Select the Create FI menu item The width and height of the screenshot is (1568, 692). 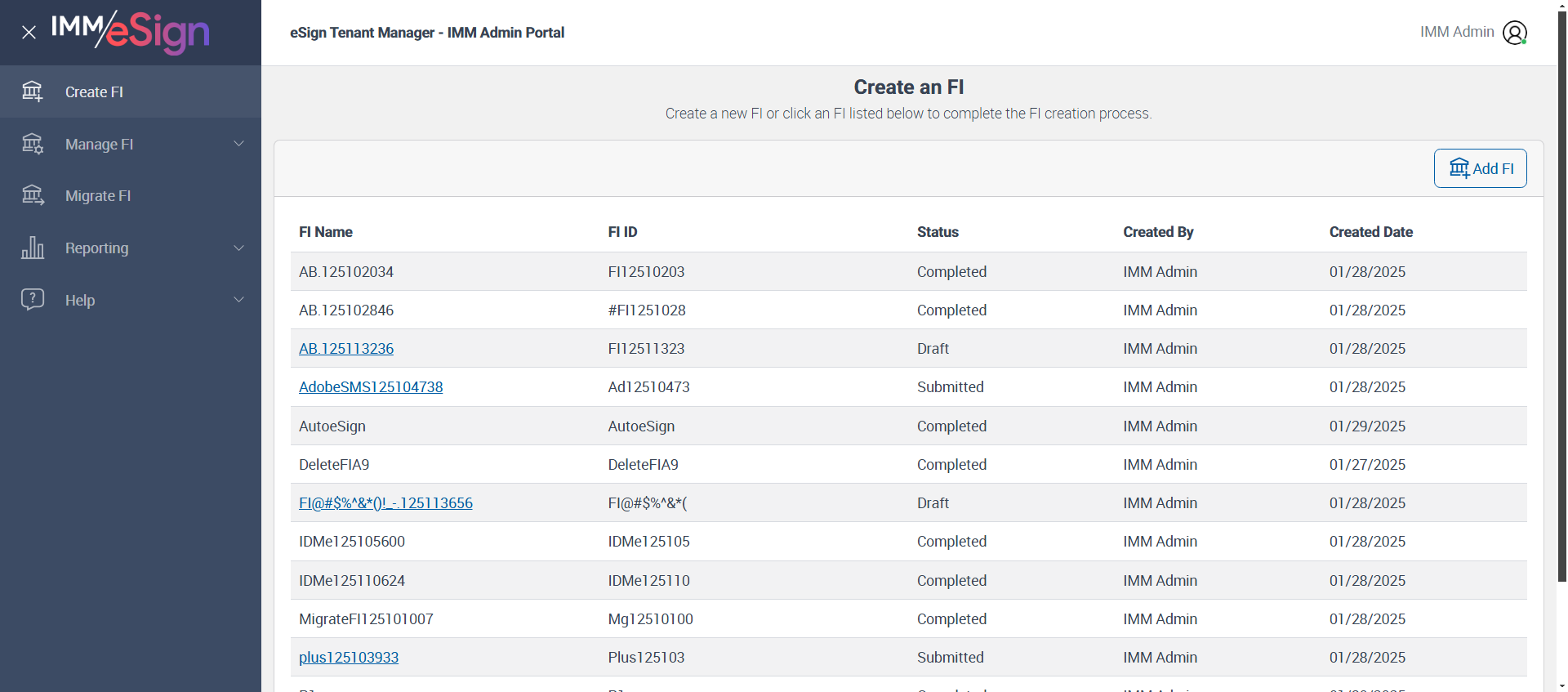click(x=94, y=92)
